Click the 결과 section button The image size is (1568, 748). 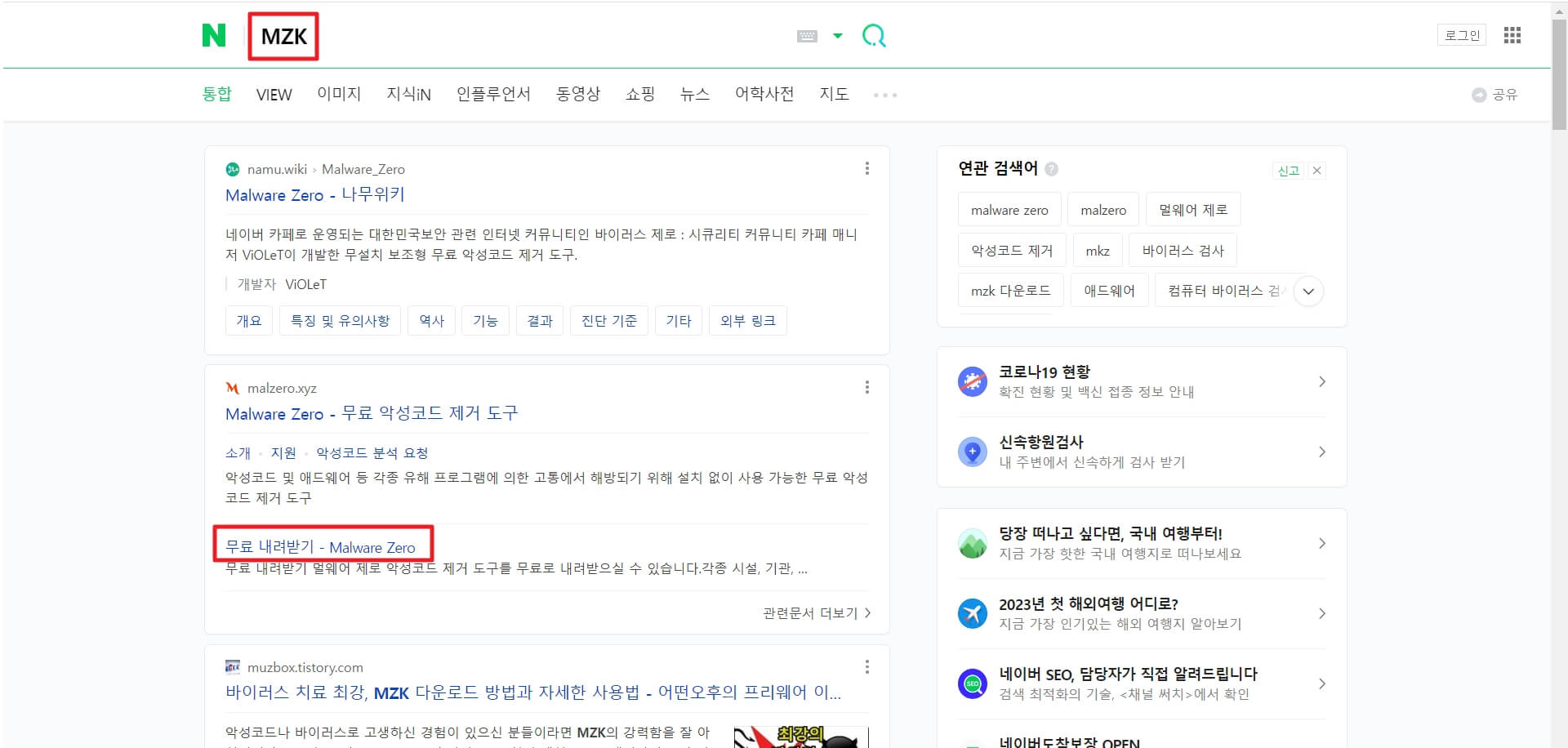pos(540,320)
